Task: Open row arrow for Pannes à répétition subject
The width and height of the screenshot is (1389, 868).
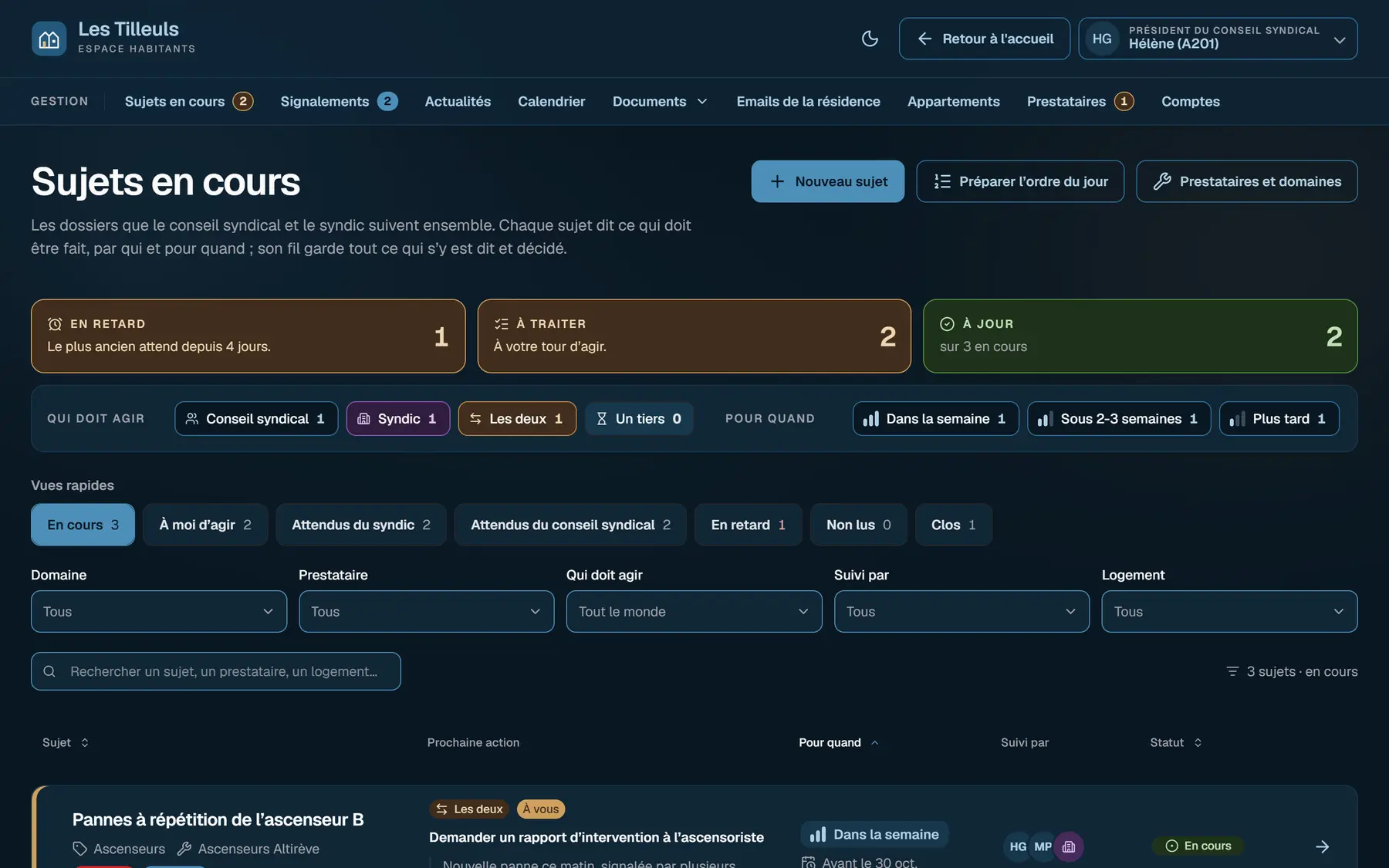Action: pyautogui.click(x=1322, y=846)
